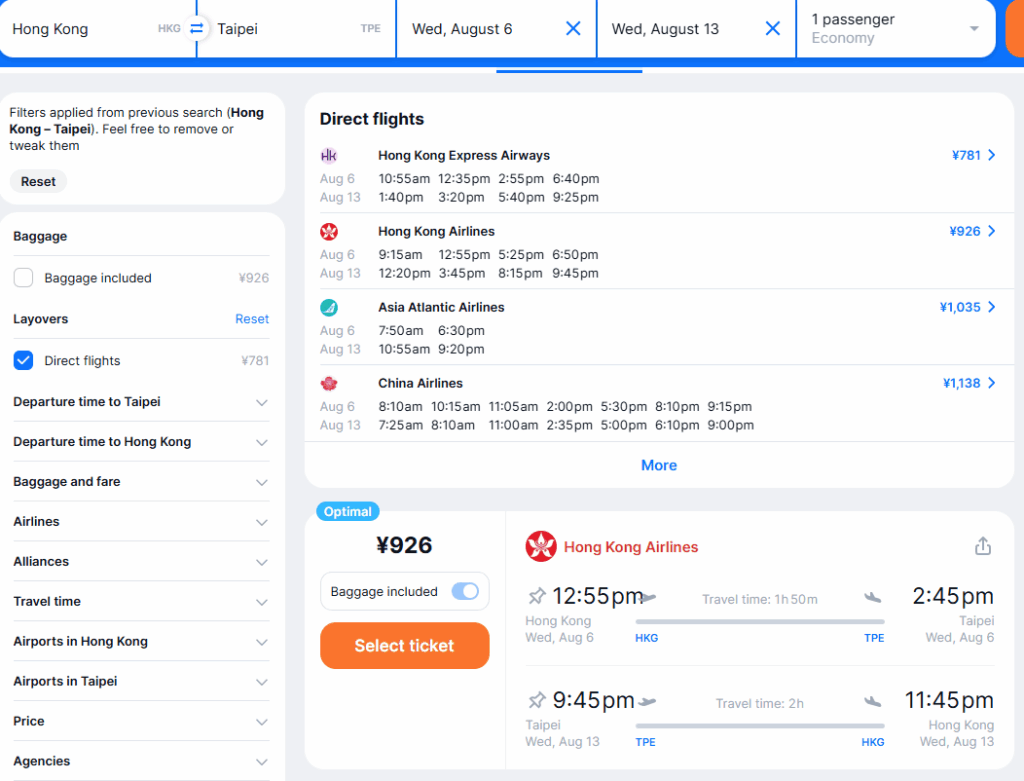The height and width of the screenshot is (781, 1024).
Task: Pin the 9:45pm return flight
Action: 537,700
